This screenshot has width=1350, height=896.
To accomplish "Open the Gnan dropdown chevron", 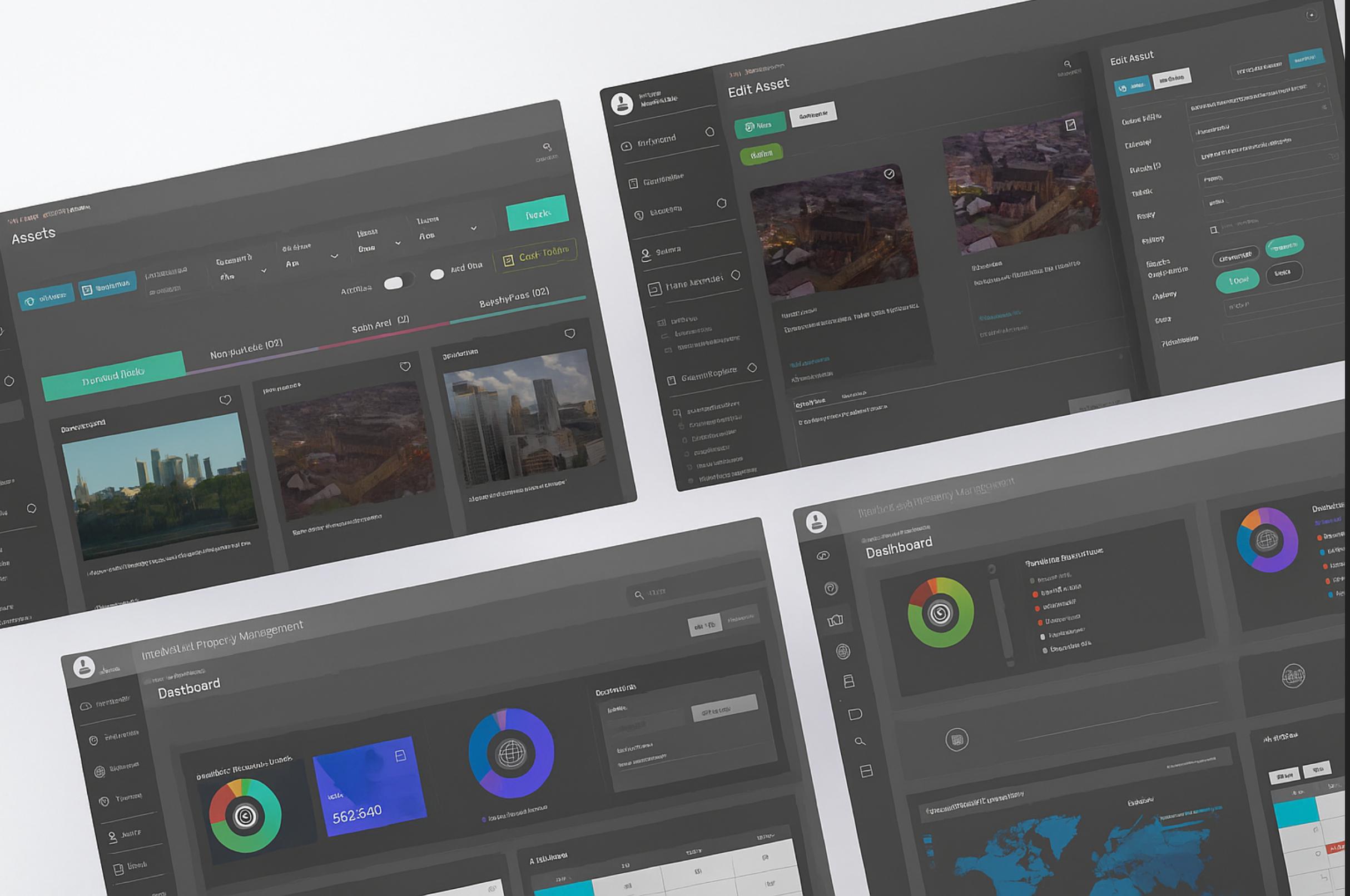I will [x=398, y=243].
